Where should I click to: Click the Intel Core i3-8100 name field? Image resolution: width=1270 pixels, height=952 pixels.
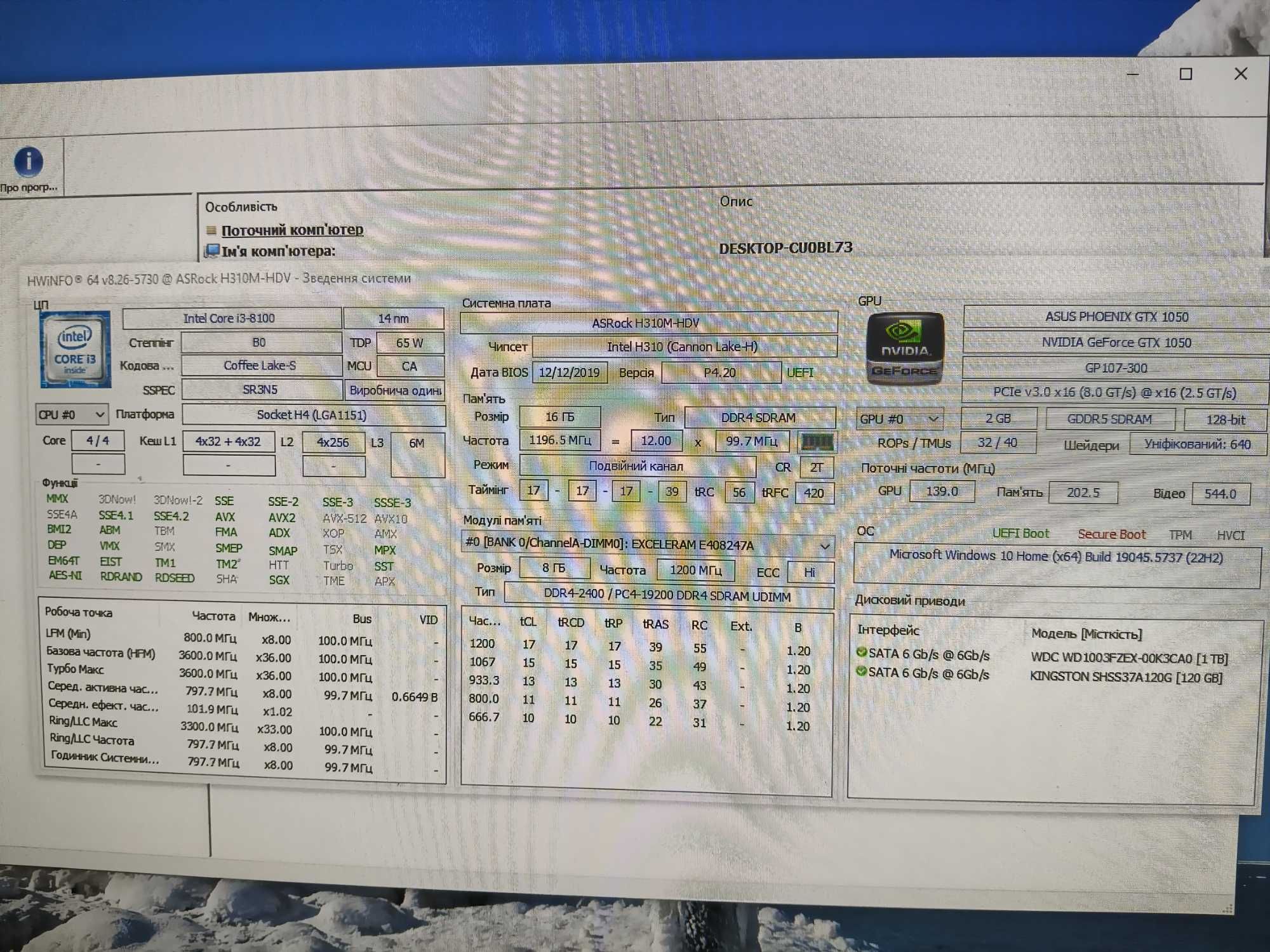(x=231, y=318)
